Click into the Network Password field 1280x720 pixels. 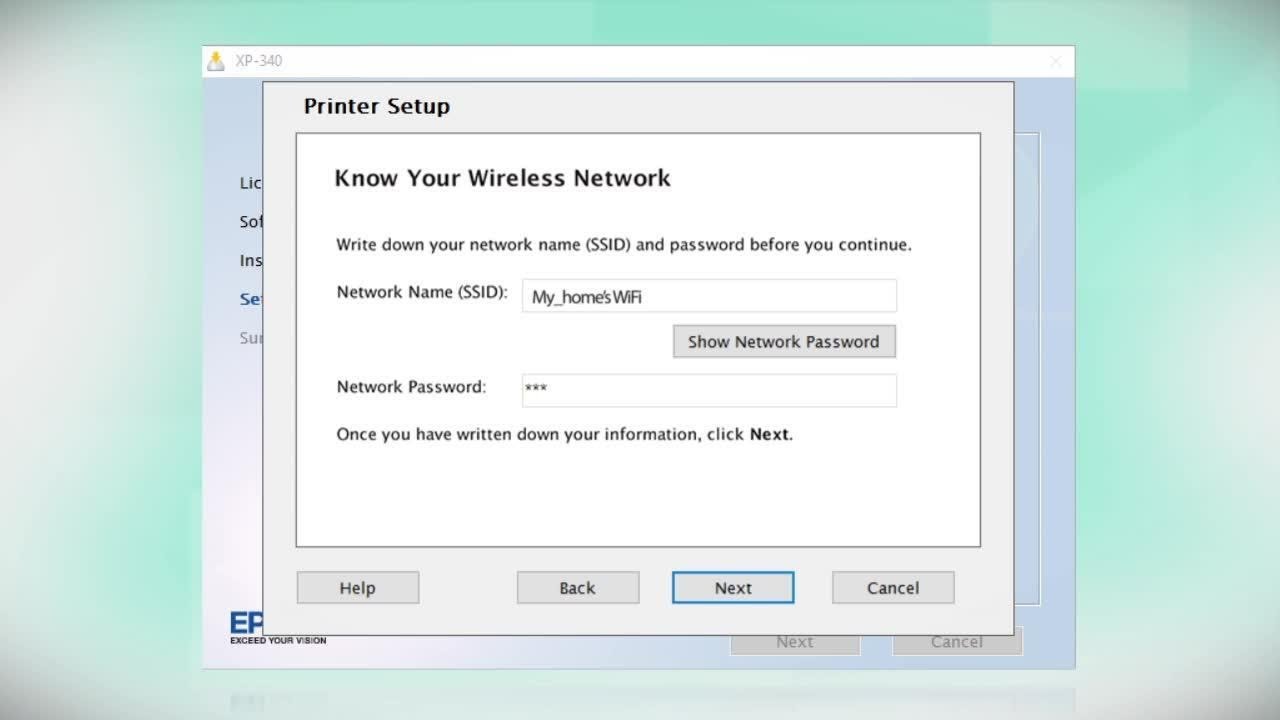[708, 390]
